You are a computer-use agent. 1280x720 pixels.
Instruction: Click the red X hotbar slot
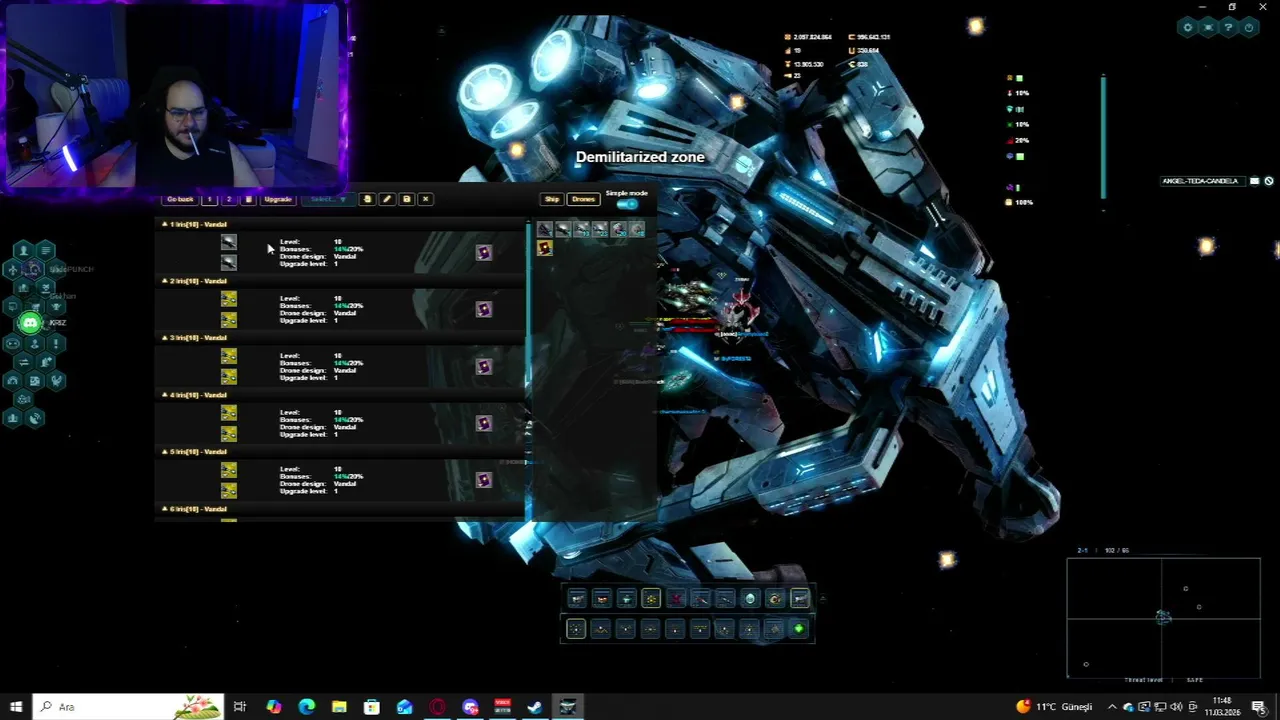click(676, 599)
